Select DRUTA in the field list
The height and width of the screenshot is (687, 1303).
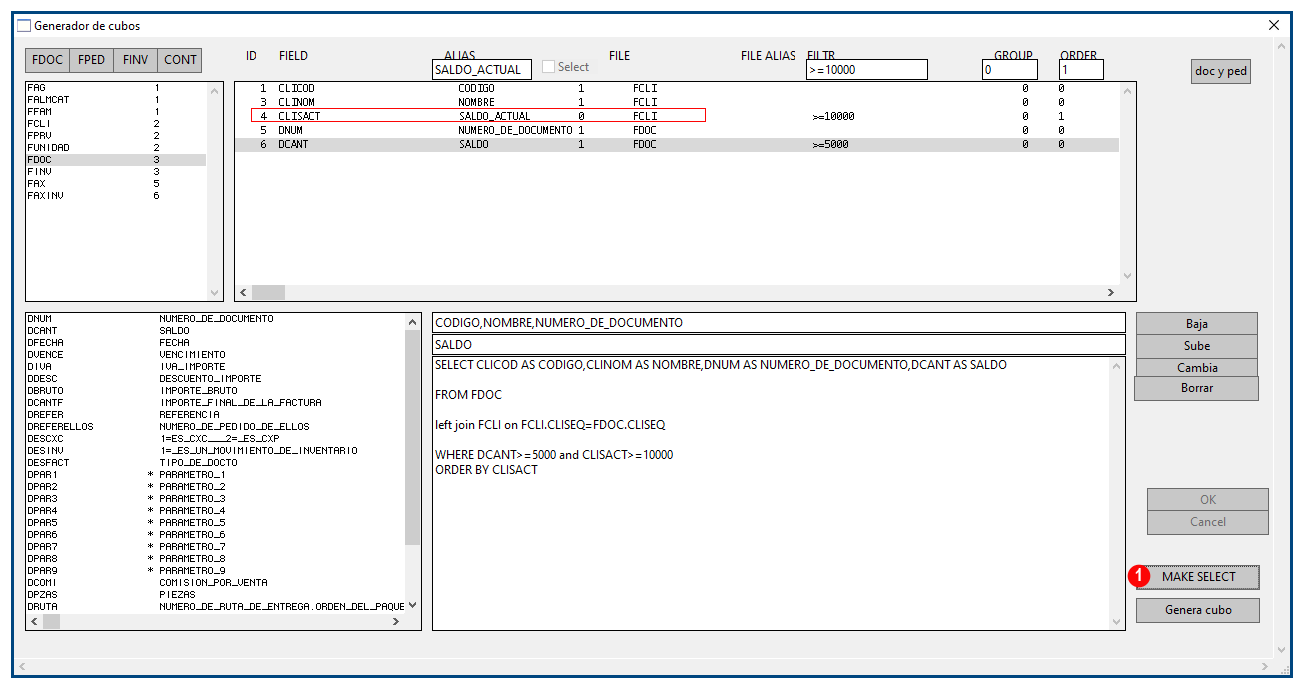click(215, 606)
